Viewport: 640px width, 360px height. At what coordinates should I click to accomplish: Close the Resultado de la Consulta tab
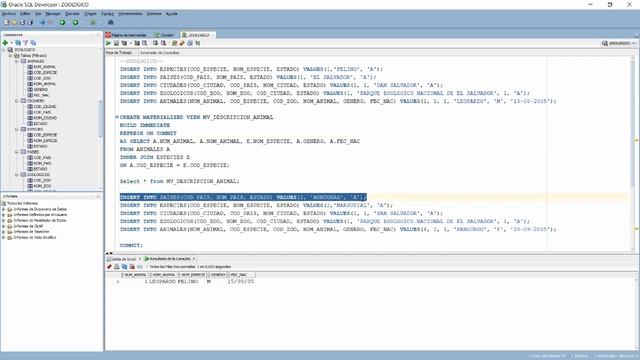194,259
